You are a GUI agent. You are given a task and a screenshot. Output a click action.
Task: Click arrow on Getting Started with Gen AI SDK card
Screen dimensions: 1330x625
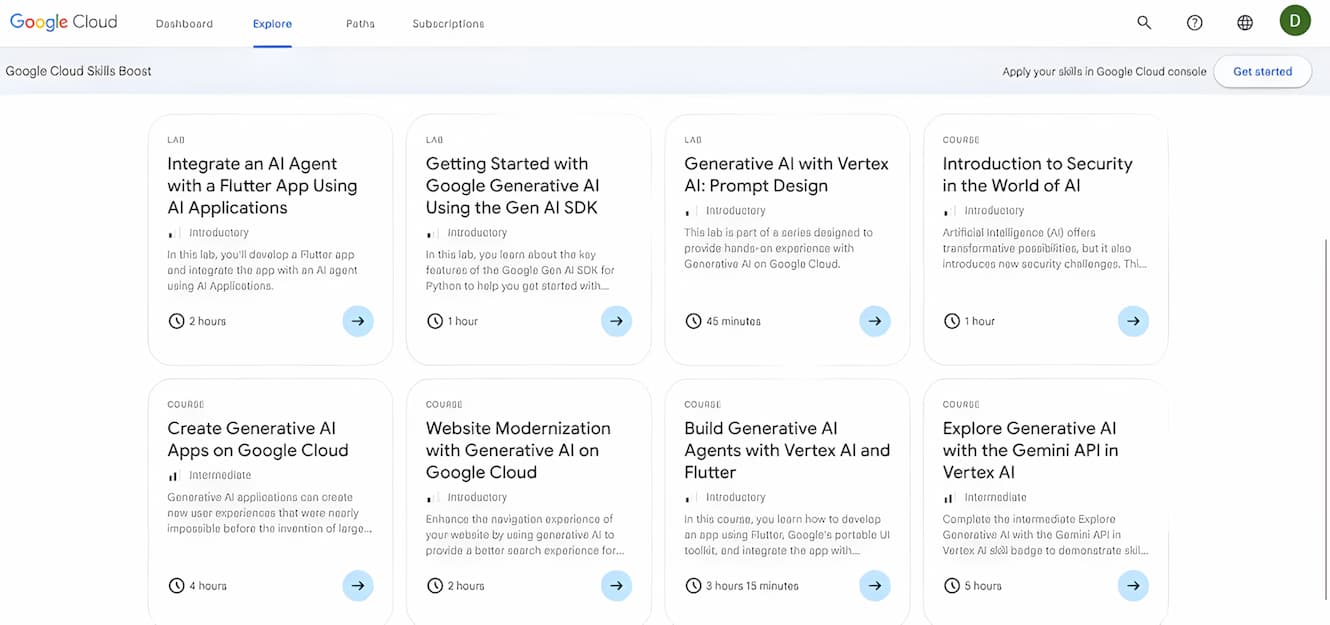coord(616,321)
